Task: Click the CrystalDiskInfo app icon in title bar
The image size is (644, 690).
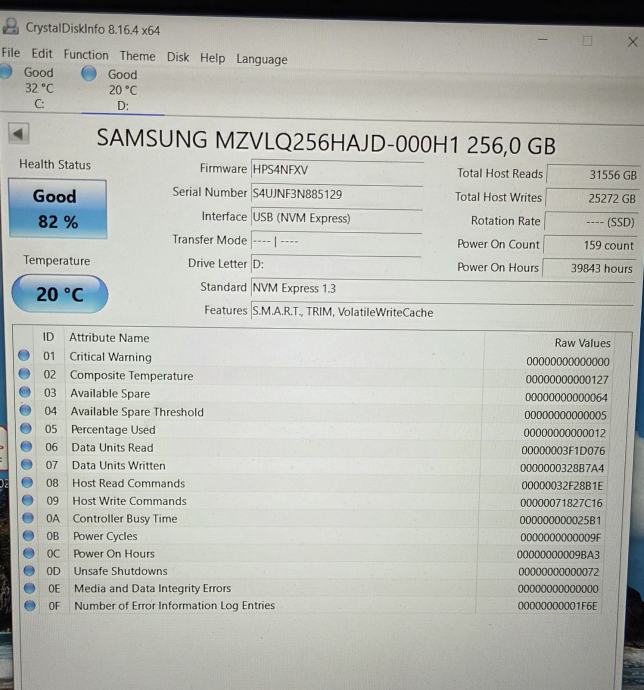Action: pos(11,27)
